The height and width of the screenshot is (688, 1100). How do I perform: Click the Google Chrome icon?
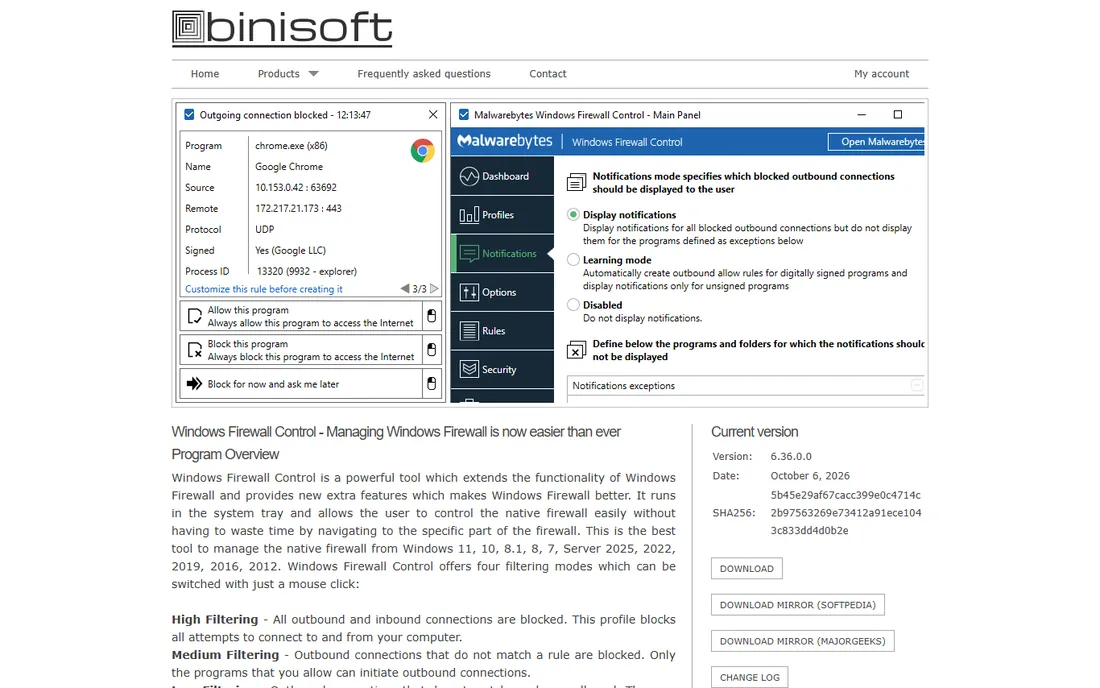pyautogui.click(x=422, y=150)
